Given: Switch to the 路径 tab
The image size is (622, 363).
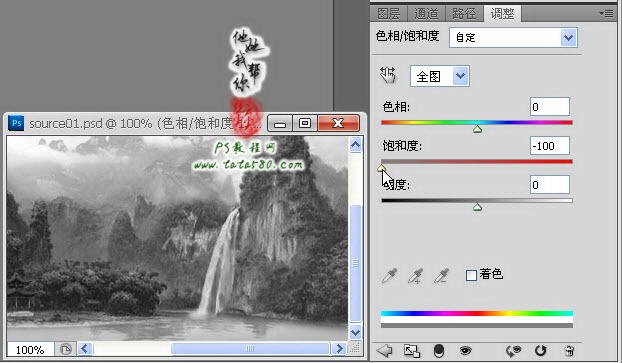Looking at the screenshot, I should tap(464, 14).
